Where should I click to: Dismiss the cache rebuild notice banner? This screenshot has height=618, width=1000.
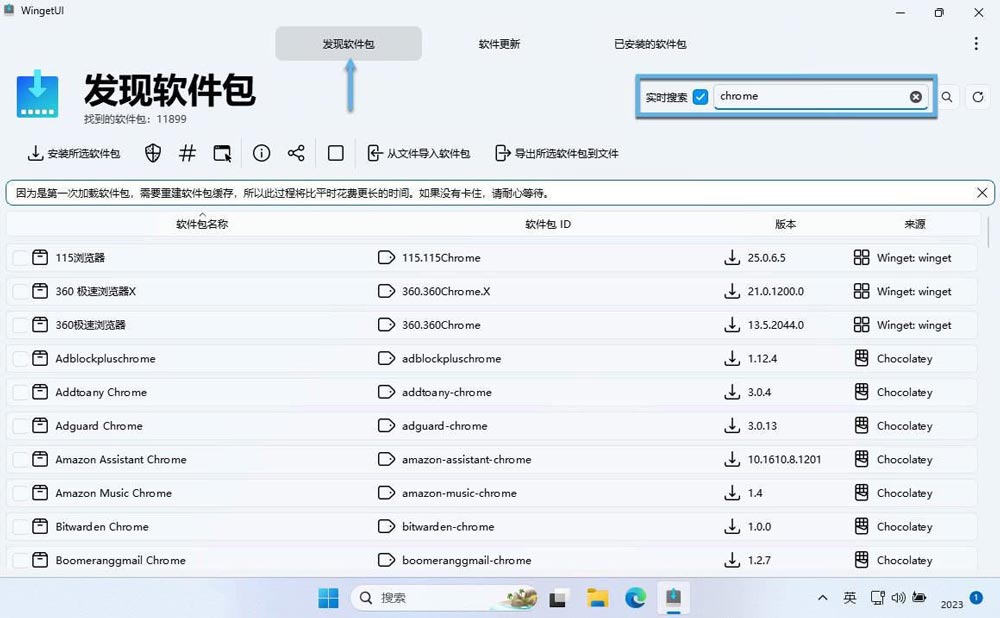[x=982, y=193]
